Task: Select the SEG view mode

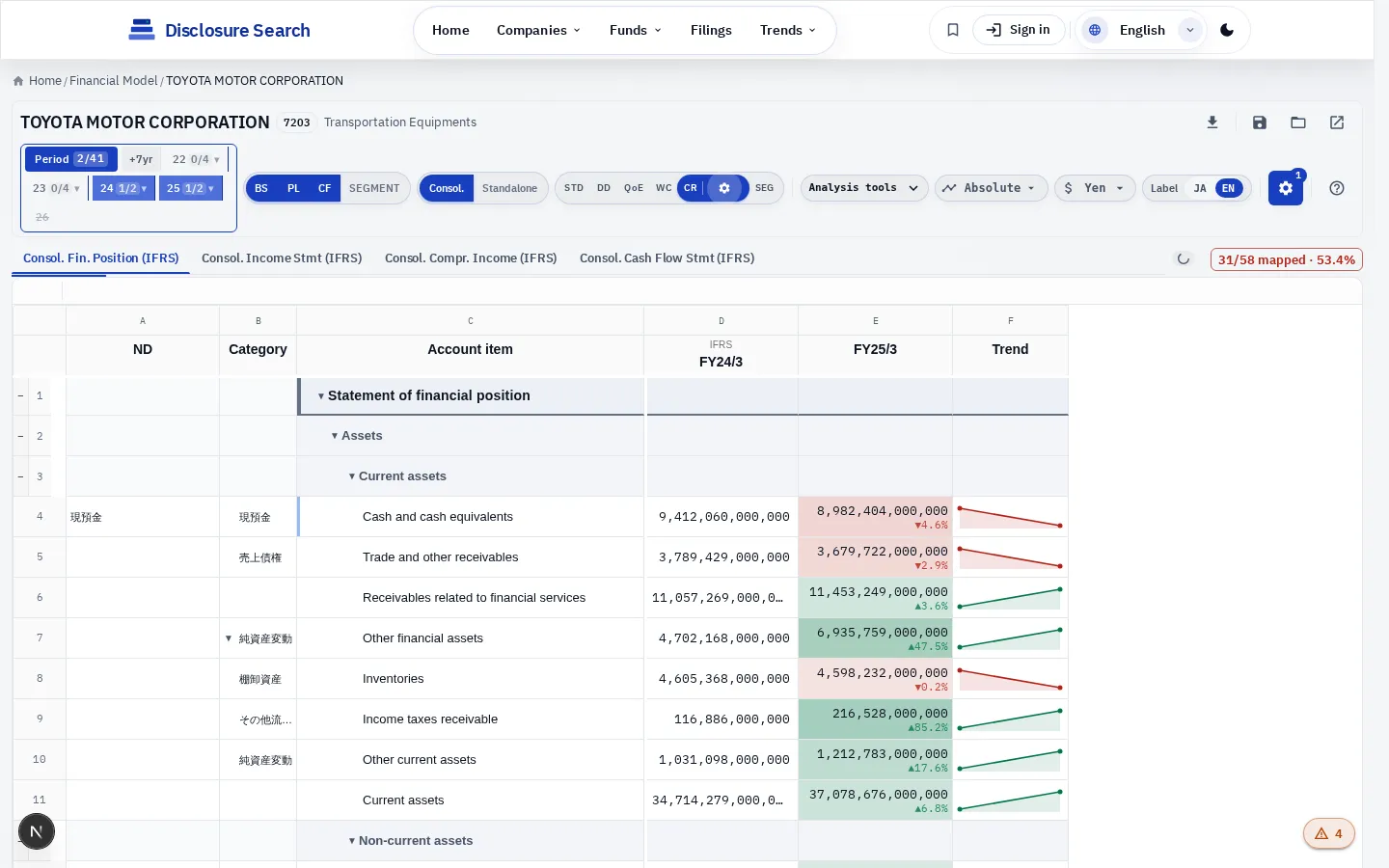Action: click(x=765, y=188)
